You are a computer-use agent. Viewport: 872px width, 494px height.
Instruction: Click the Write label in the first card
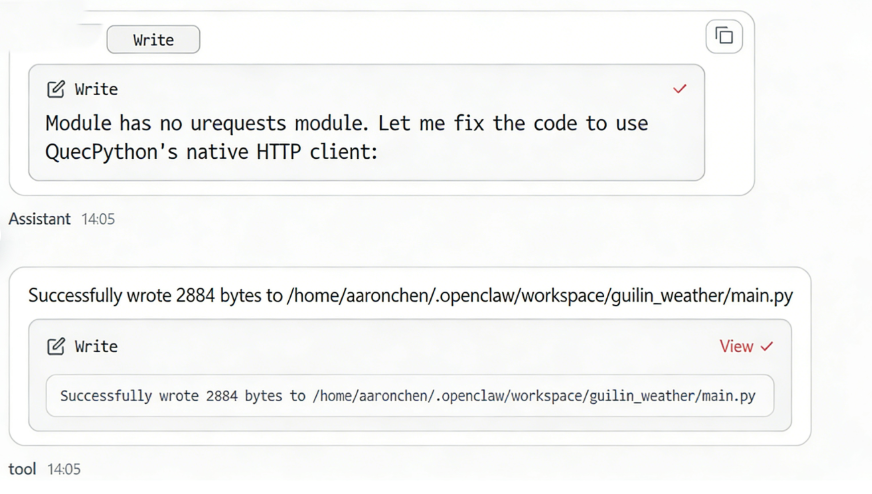(96, 89)
